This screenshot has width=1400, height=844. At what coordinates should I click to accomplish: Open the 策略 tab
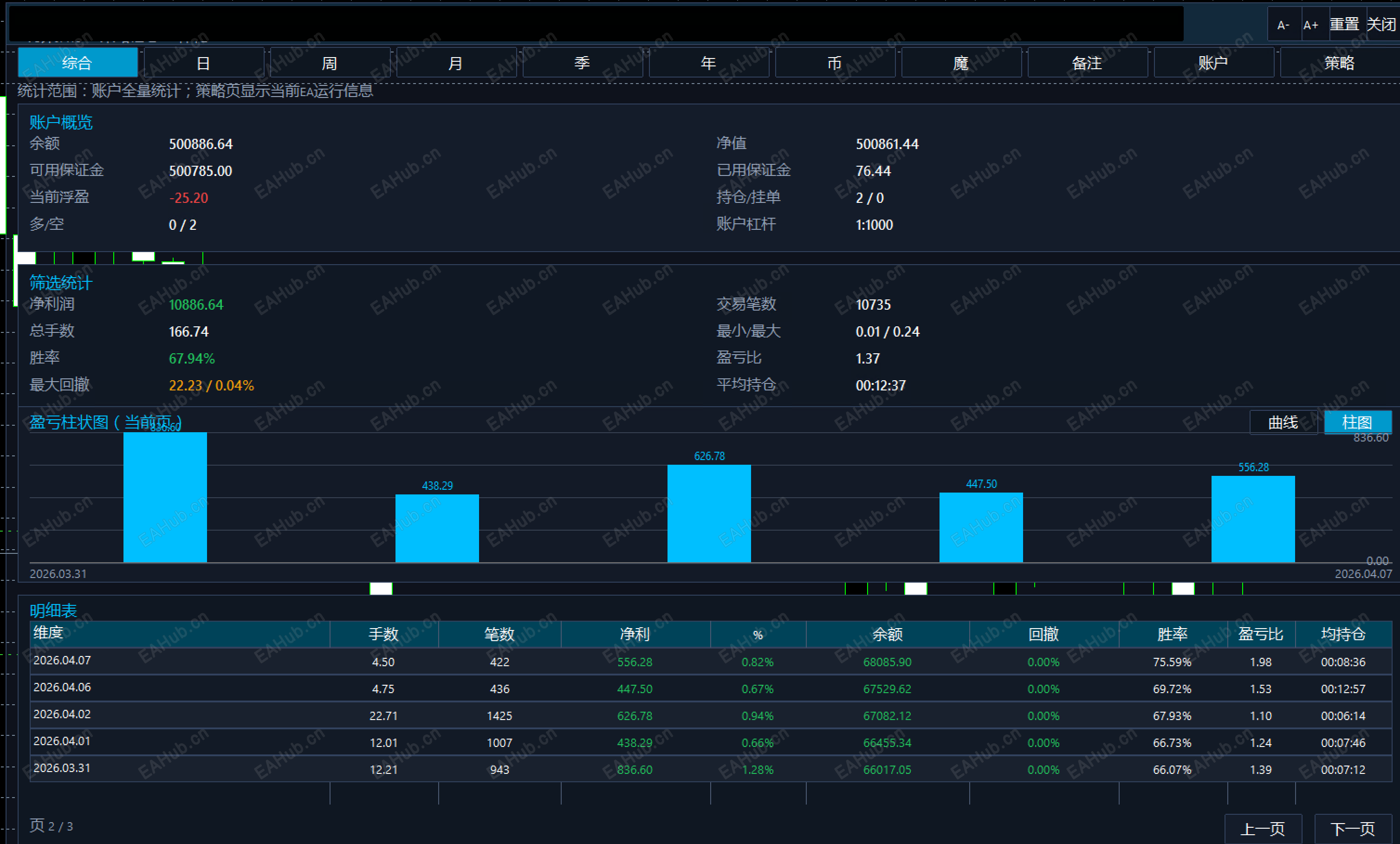click(x=1339, y=63)
